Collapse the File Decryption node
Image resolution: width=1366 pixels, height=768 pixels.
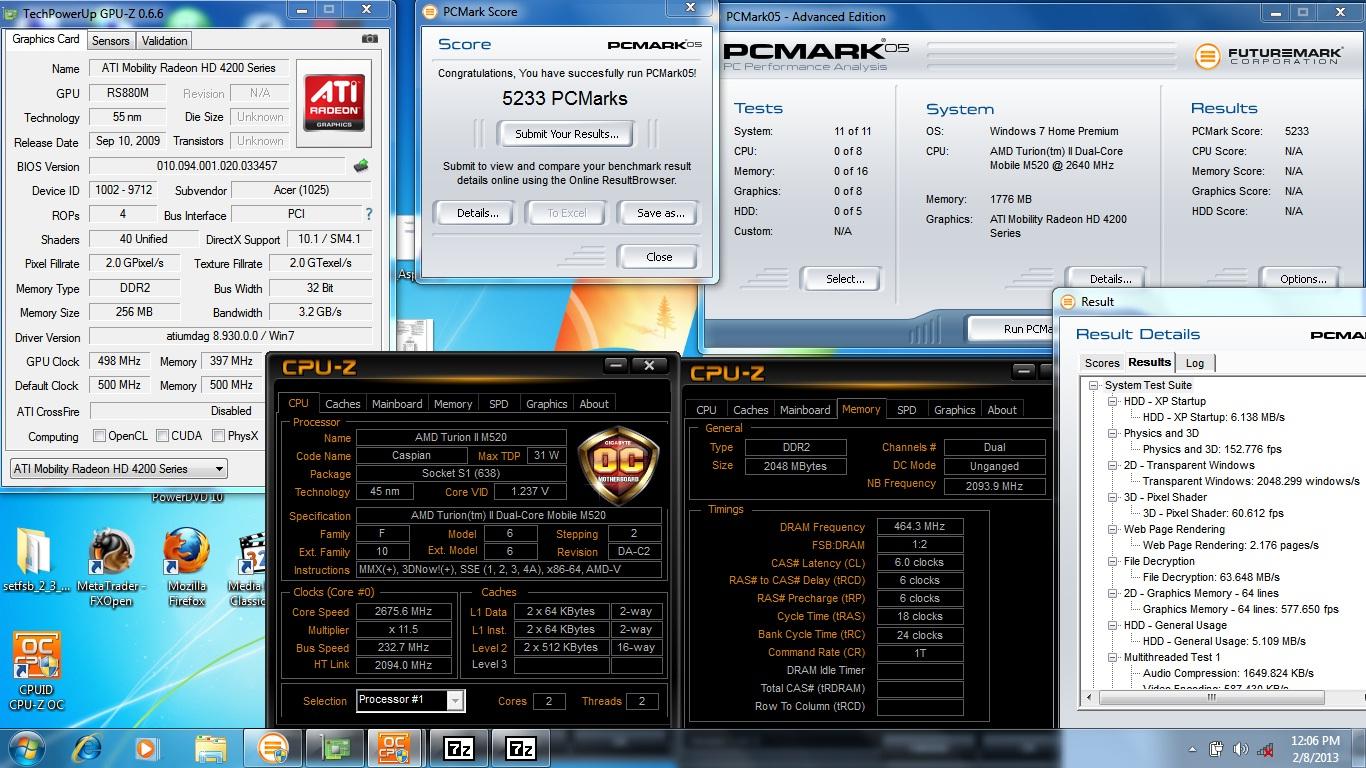click(x=1113, y=561)
